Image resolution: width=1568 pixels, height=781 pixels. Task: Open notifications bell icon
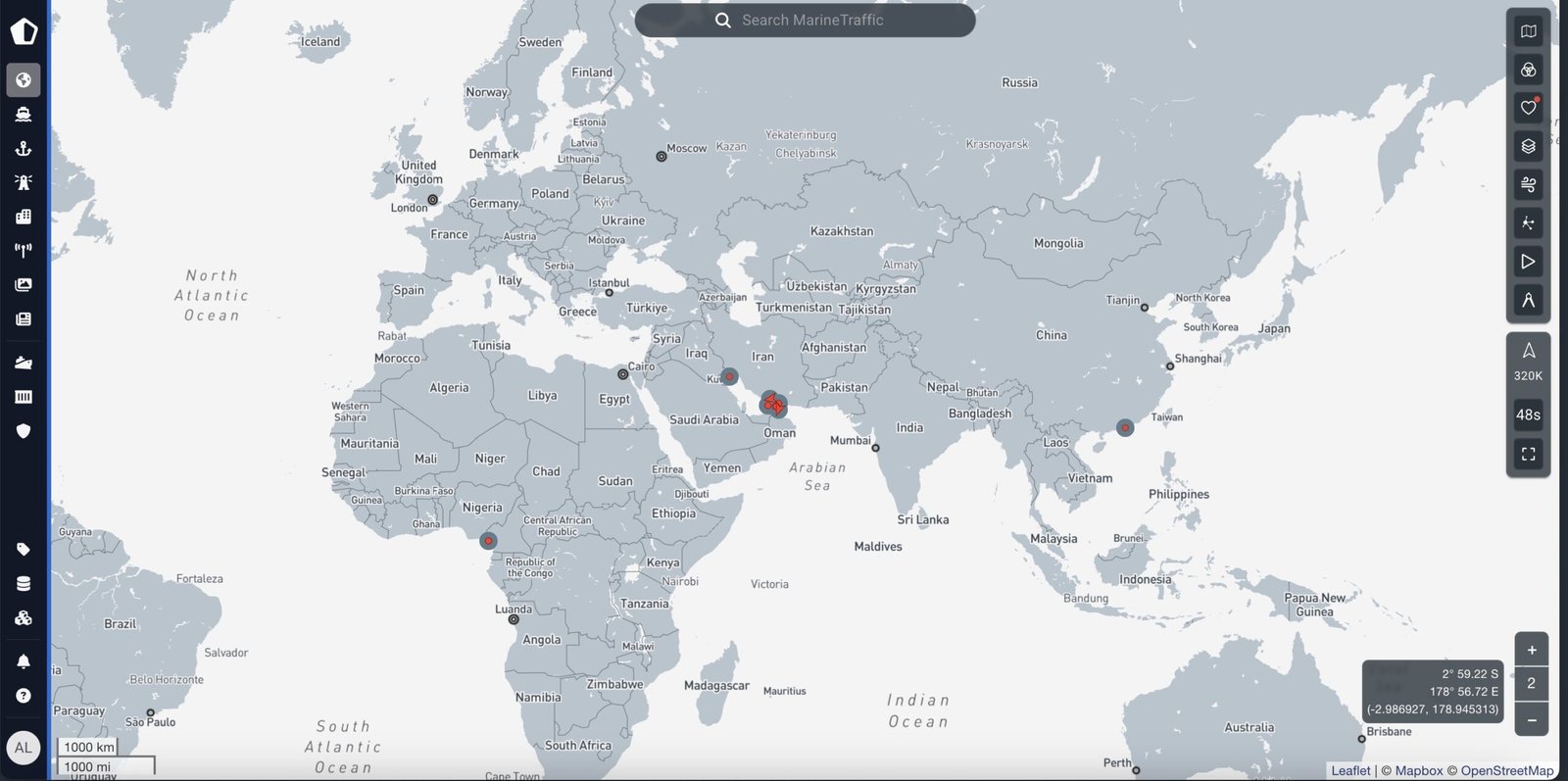(24, 661)
